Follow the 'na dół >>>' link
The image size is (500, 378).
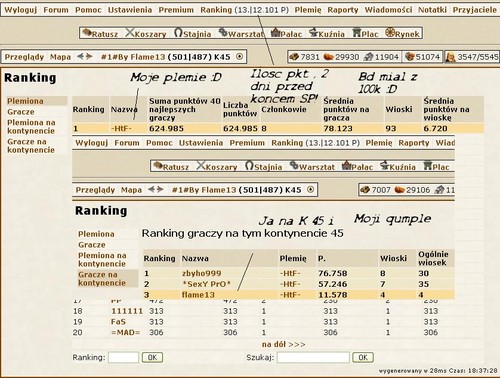click(283, 344)
